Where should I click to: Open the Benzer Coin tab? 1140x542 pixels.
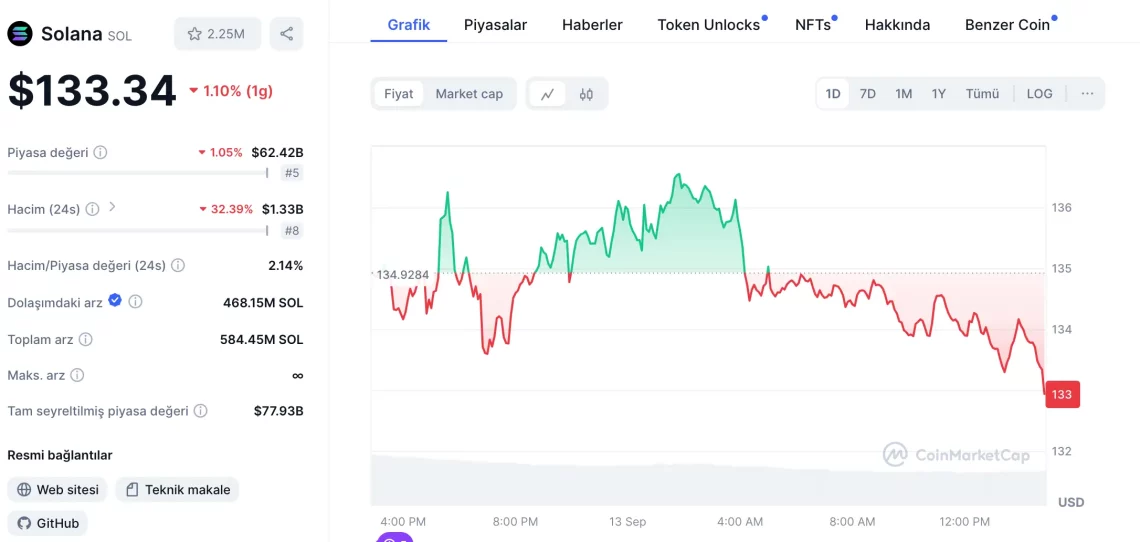[x=1007, y=25]
